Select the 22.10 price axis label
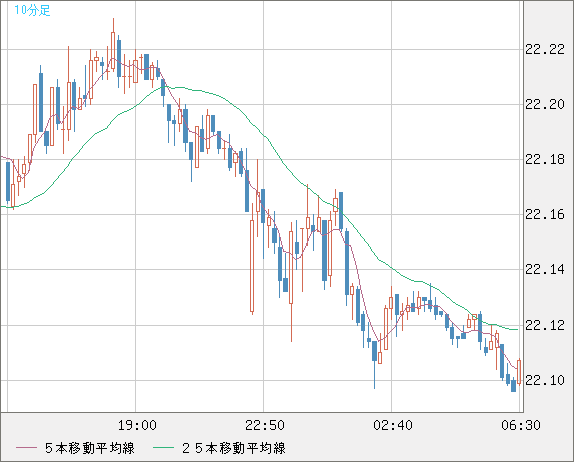 (x=545, y=380)
